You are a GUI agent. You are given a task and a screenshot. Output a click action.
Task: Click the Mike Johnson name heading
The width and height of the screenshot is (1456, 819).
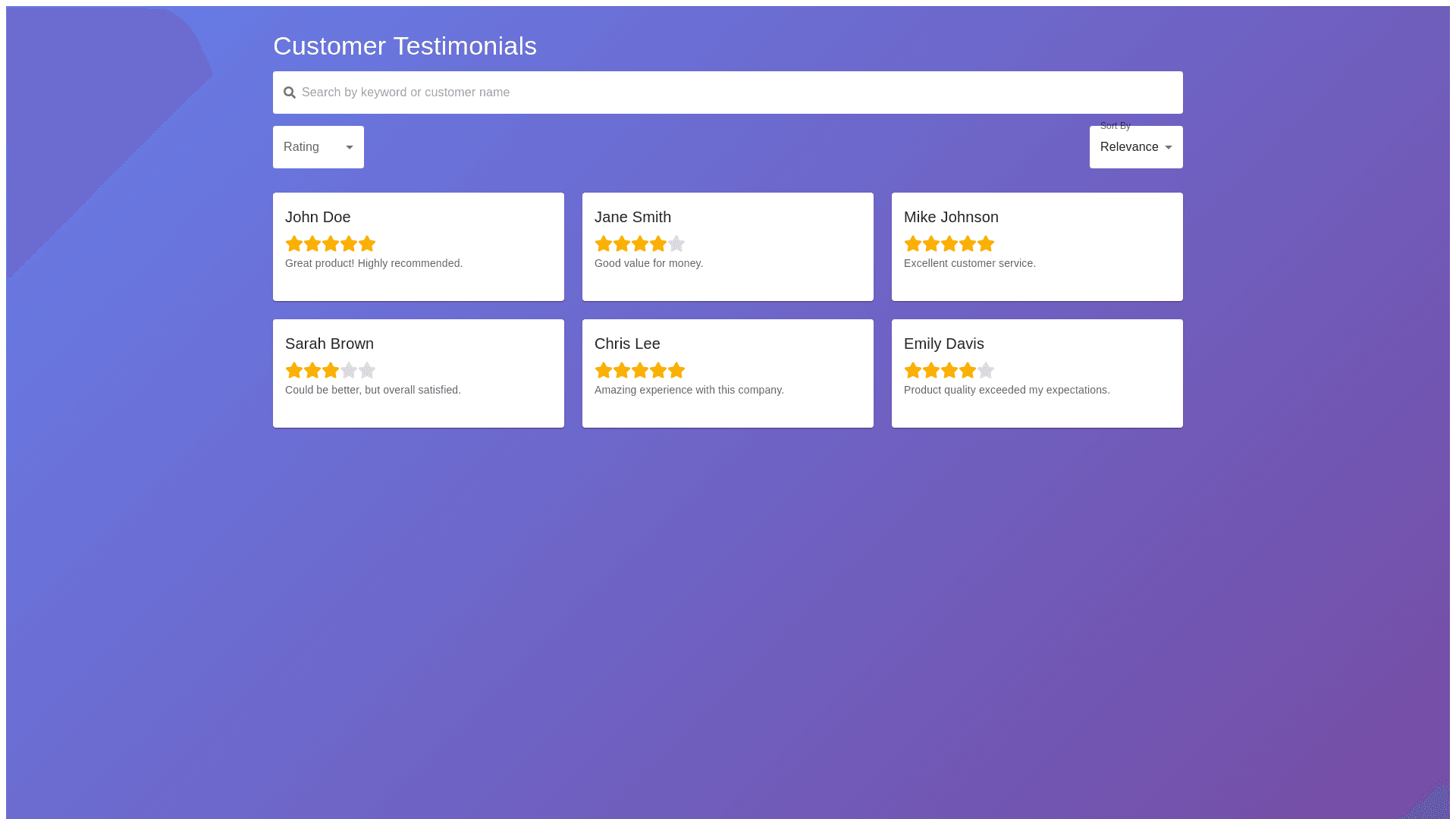point(951,217)
